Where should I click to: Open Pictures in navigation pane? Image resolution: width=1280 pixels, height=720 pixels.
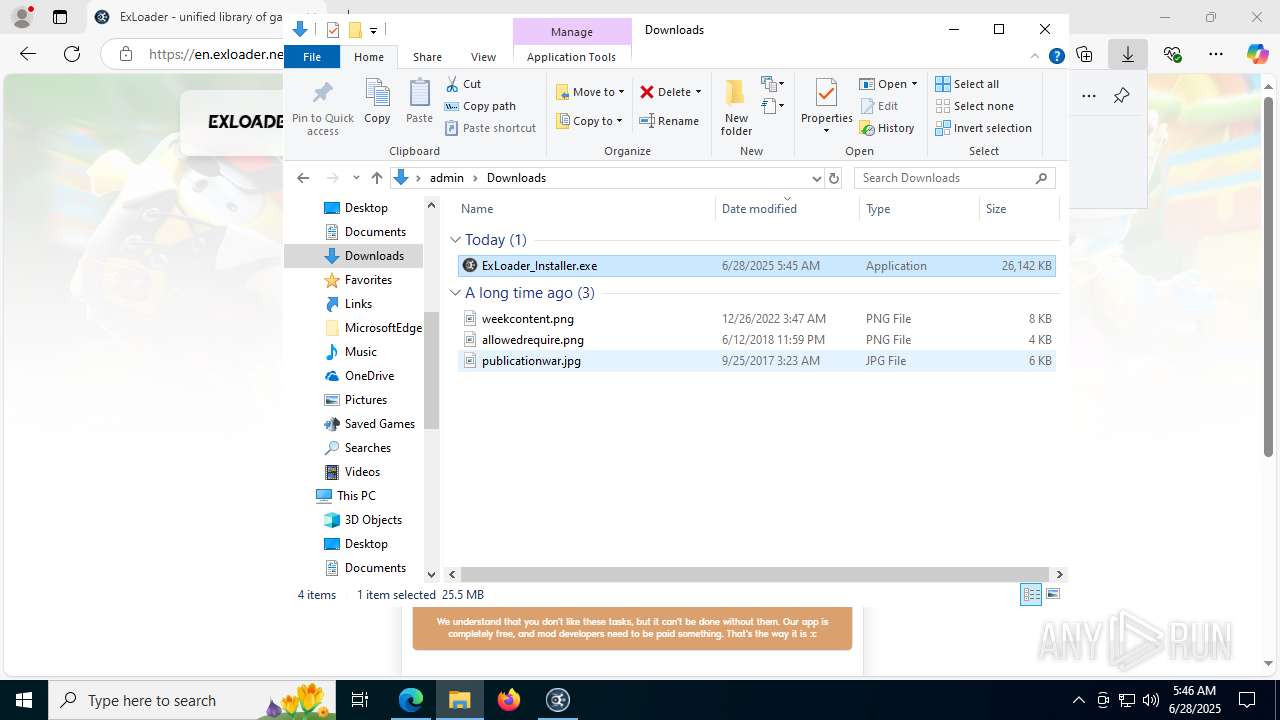[x=365, y=400]
